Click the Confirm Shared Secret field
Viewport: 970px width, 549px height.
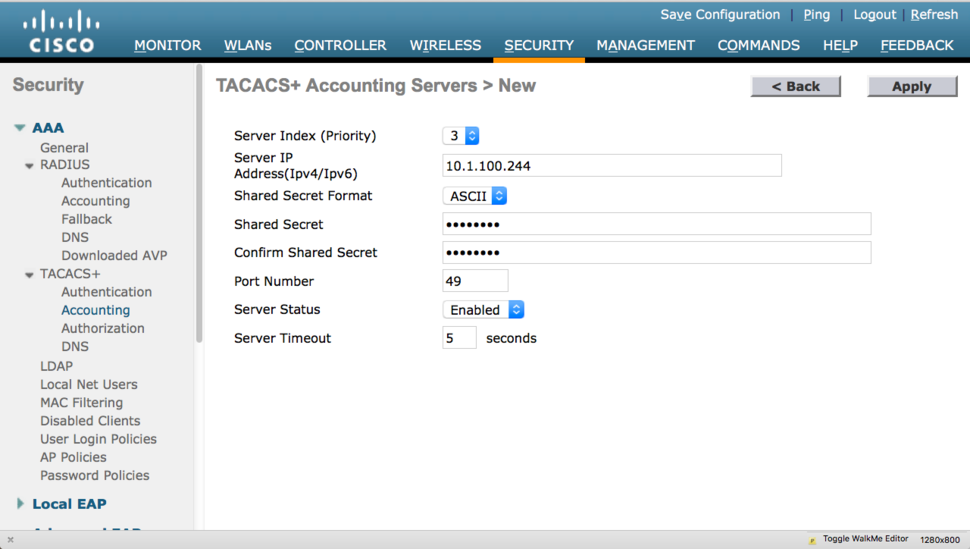pyautogui.click(x=656, y=253)
